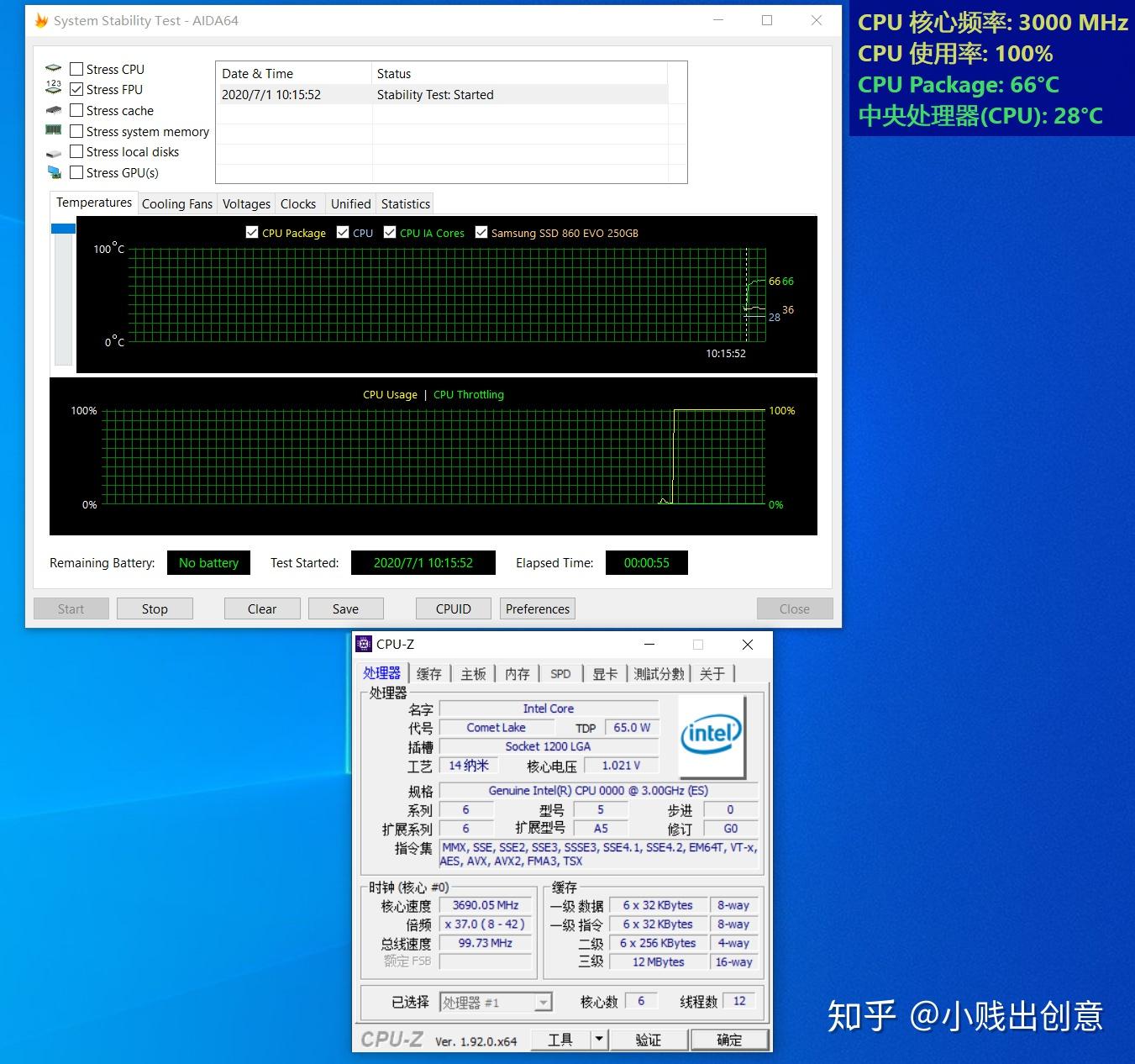
Task: Open the Unified tab
Action: (x=350, y=203)
